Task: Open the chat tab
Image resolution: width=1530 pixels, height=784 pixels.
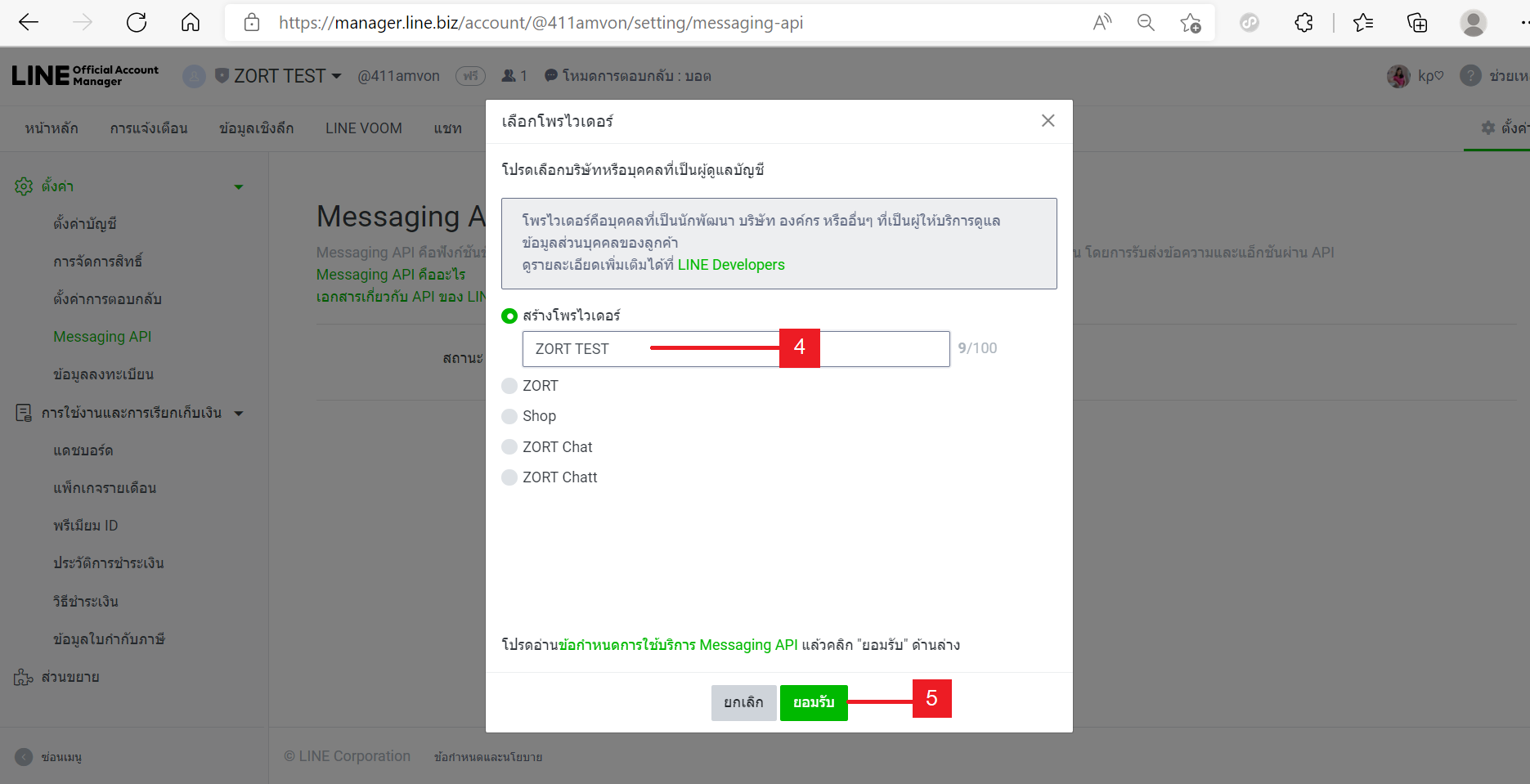Action: [448, 128]
